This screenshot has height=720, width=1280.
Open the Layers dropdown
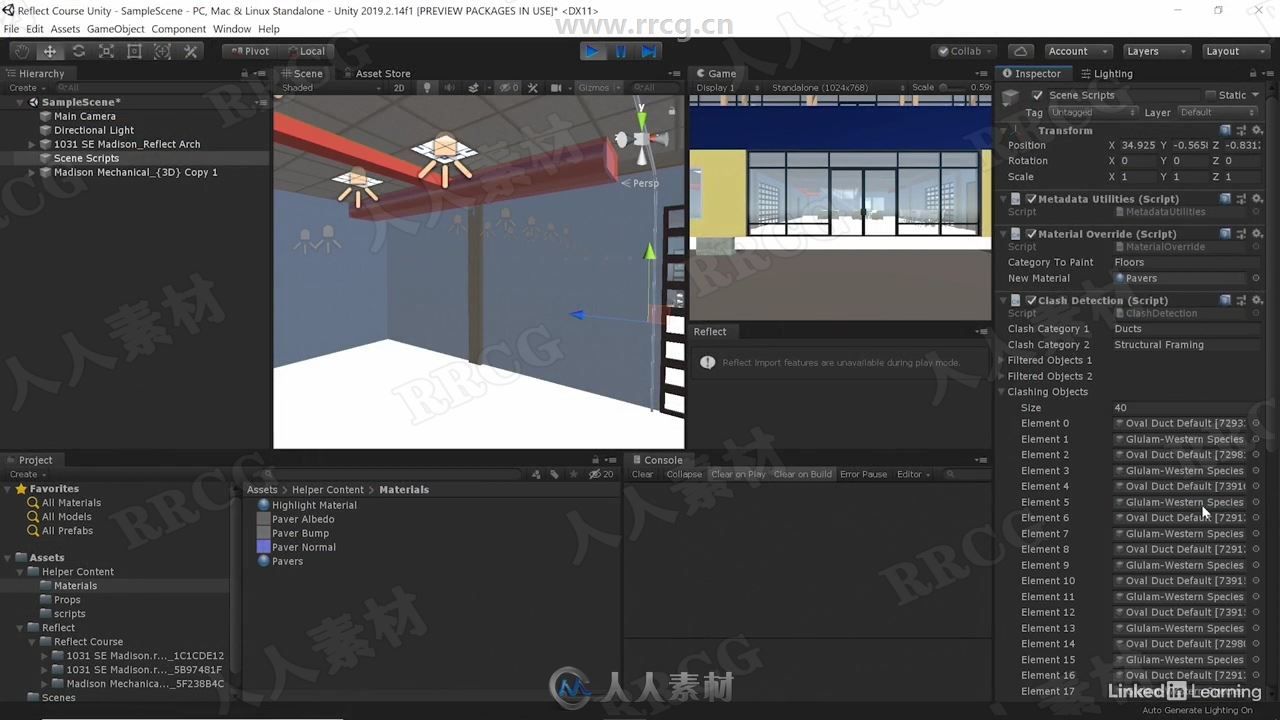1156,51
